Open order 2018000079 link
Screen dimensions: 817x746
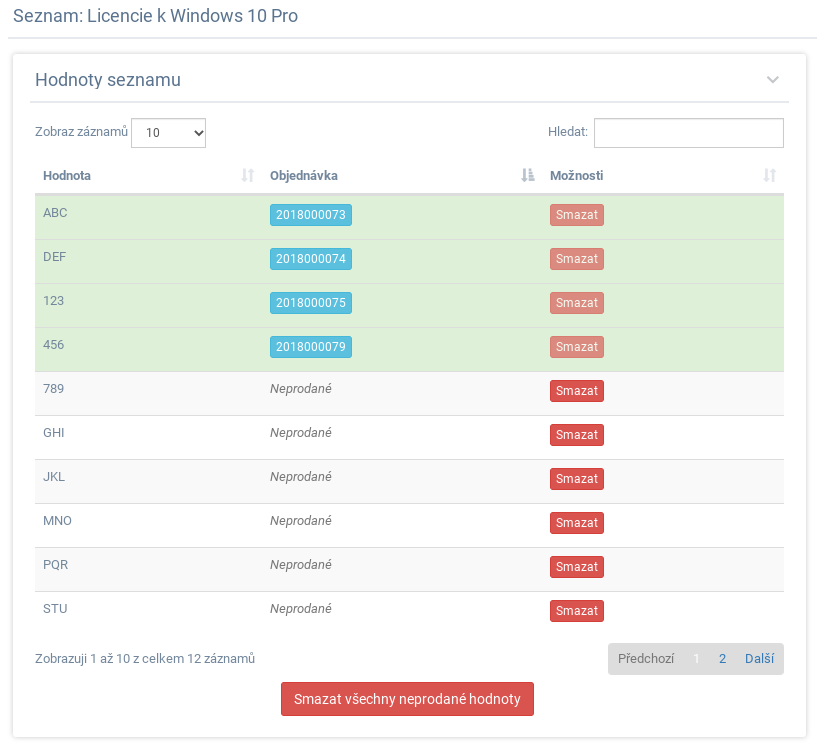point(311,347)
